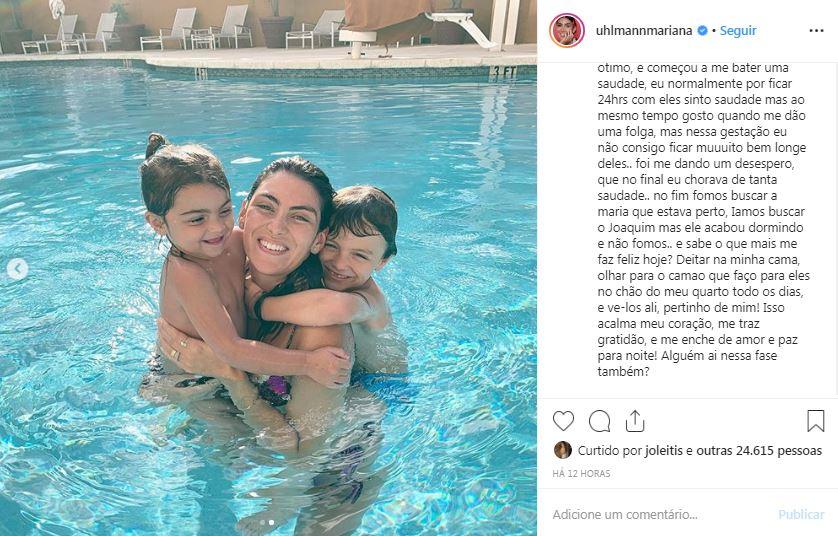Select the first carousel dot indicator
838x536 pixels.
[x=262, y=522]
